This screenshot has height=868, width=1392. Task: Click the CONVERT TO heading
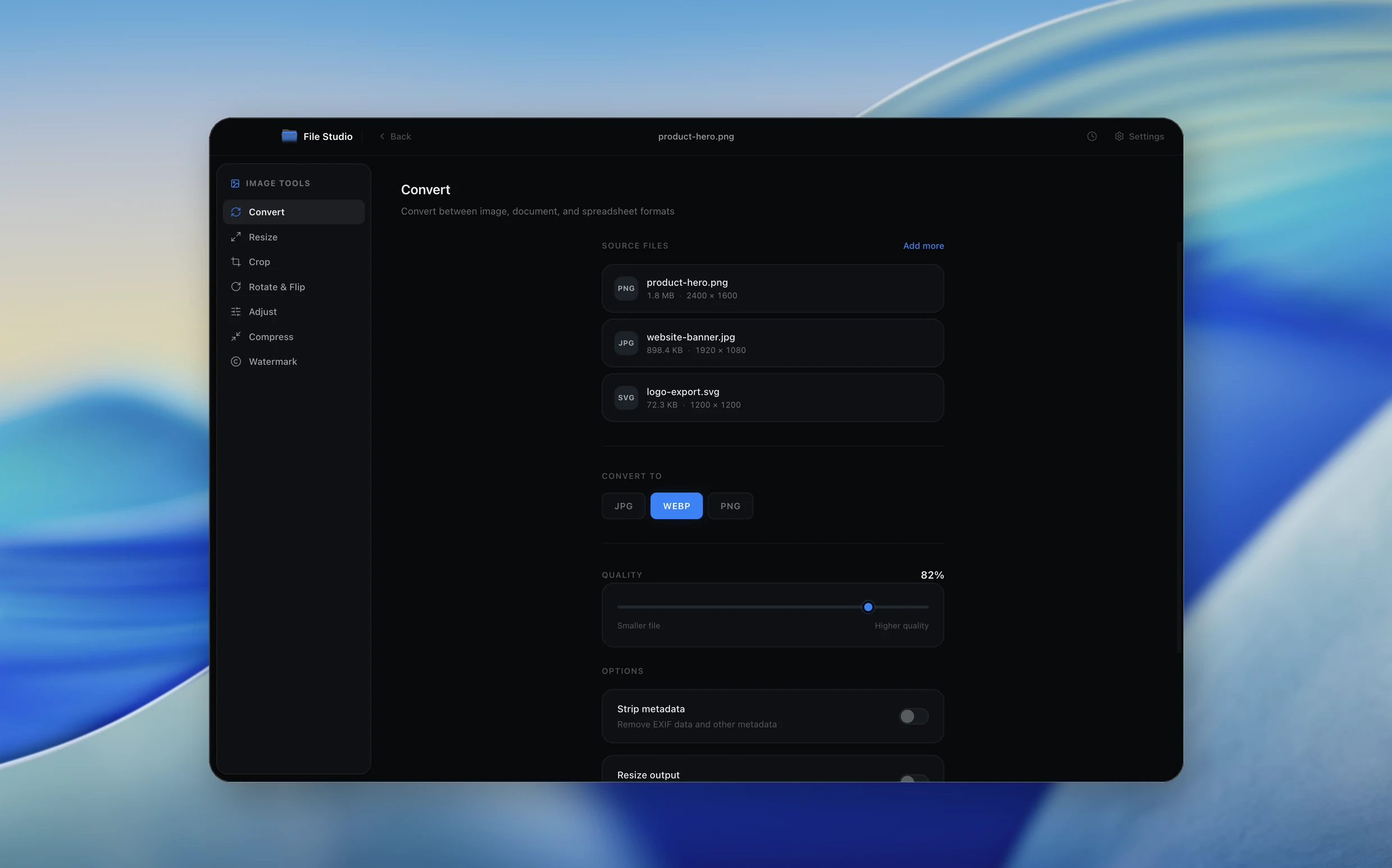point(631,476)
